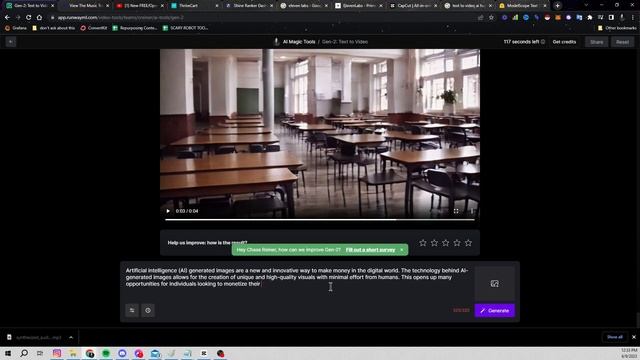Switch to the View The Music browser tab
640x360 pixels.
point(85,6)
